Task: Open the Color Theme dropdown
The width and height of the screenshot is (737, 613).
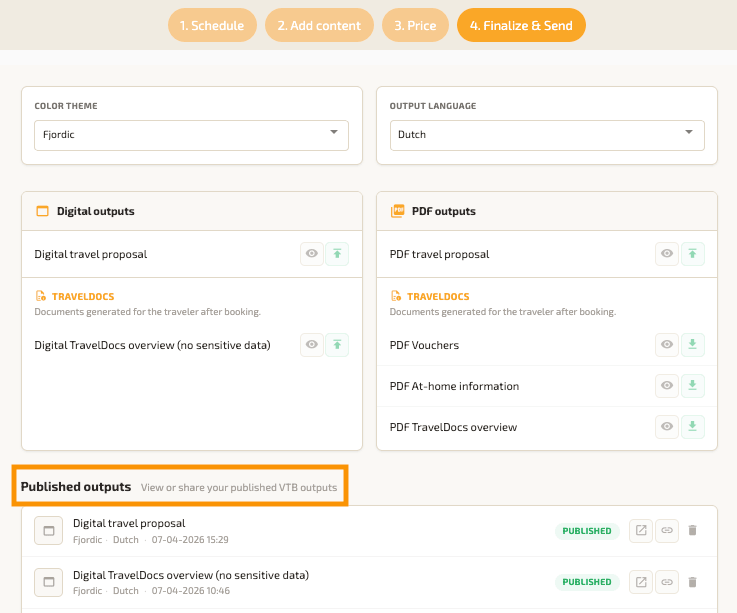Action: tap(191, 134)
